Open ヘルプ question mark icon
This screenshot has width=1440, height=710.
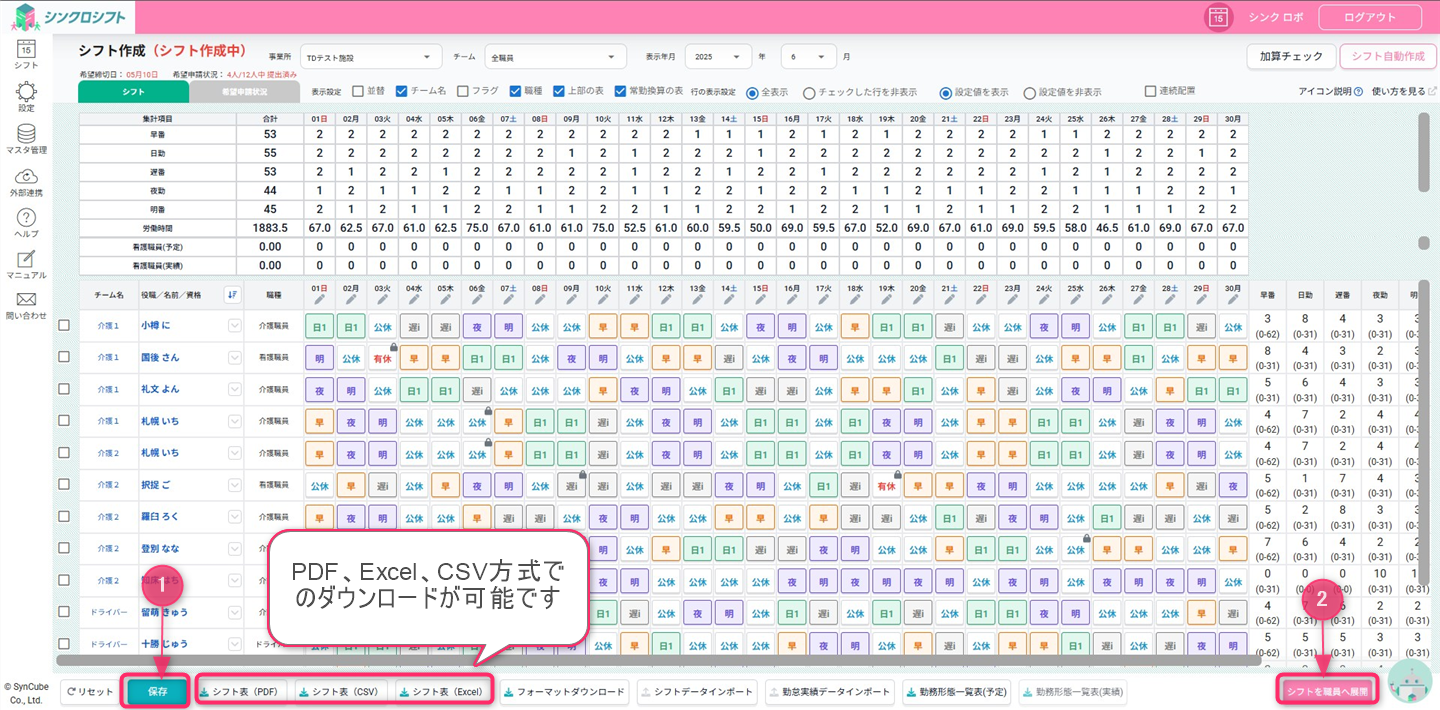[x=26, y=218]
